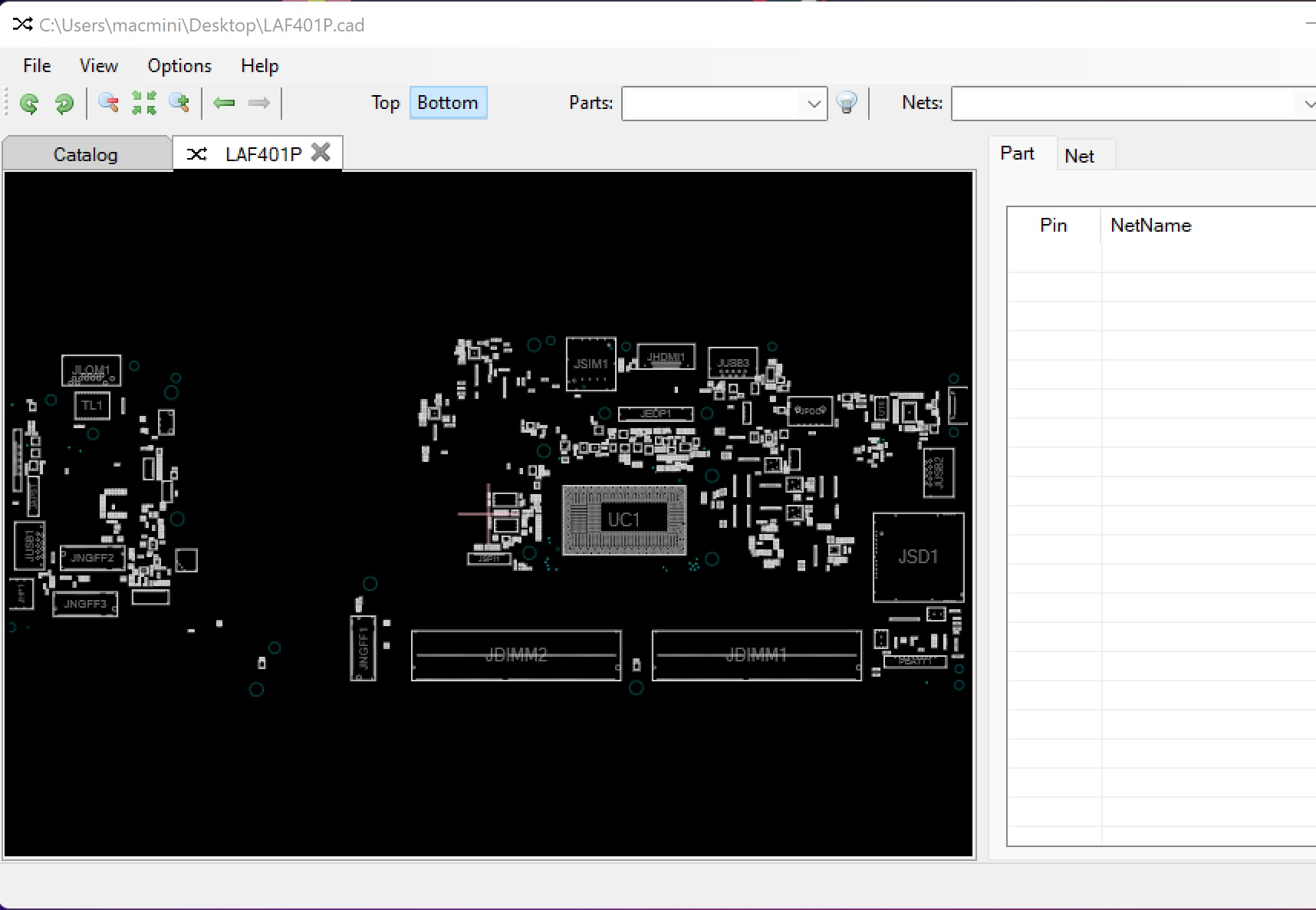Switch the board view to Top
Viewport: 1316px width, 910px height.
click(385, 102)
